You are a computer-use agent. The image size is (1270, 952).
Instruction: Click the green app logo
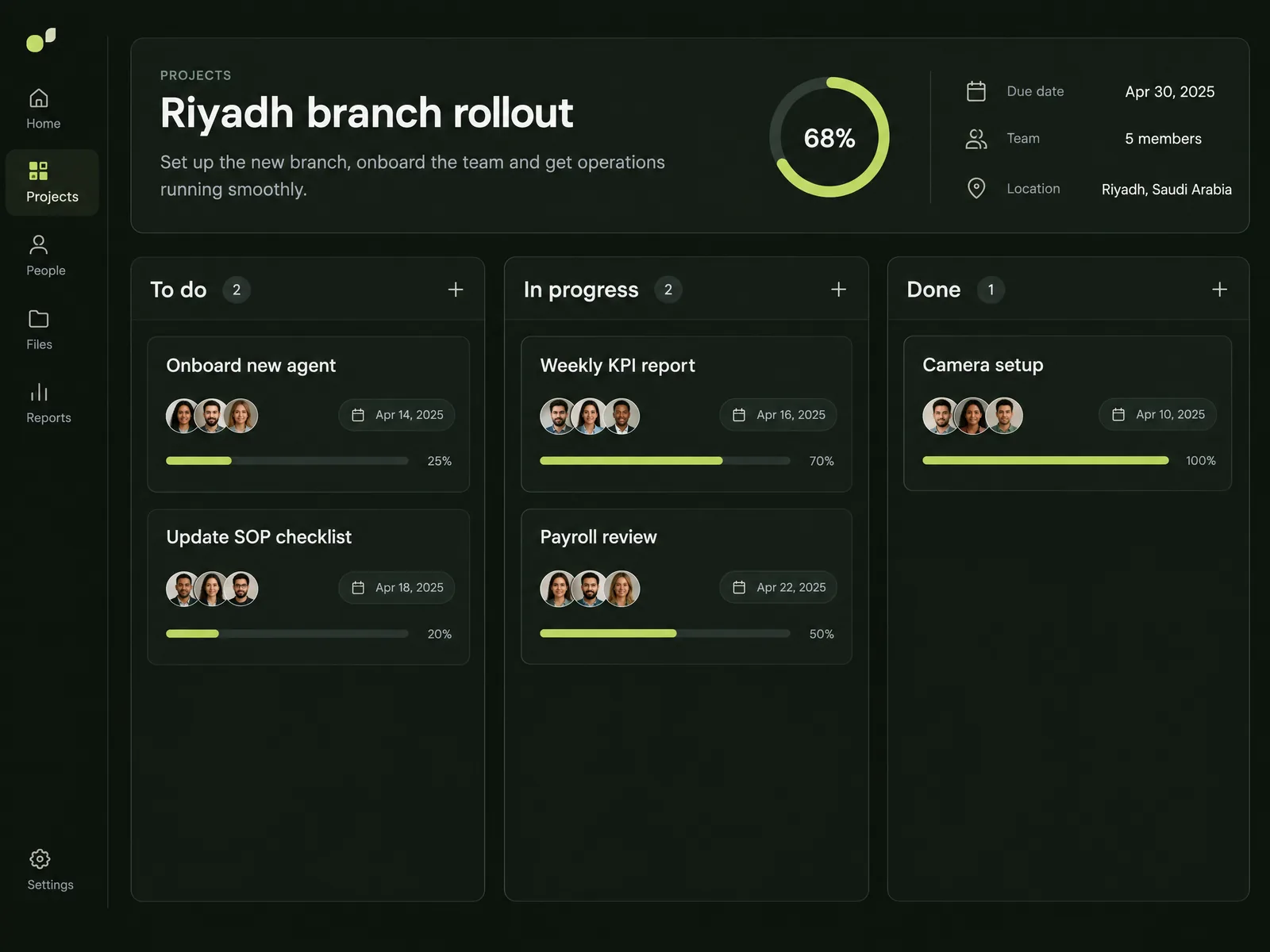click(x=41, y=40)
